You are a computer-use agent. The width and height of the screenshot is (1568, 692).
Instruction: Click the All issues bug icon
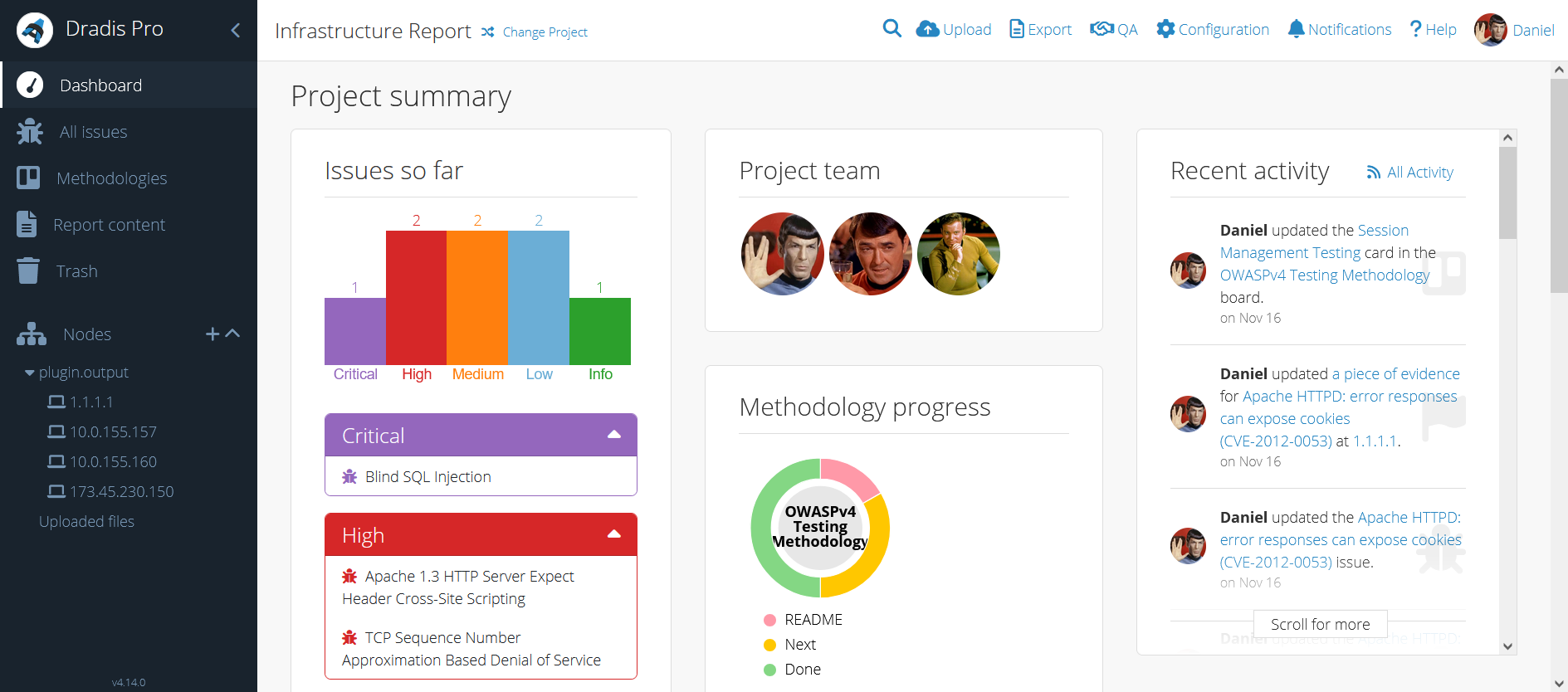coord(30,132)
